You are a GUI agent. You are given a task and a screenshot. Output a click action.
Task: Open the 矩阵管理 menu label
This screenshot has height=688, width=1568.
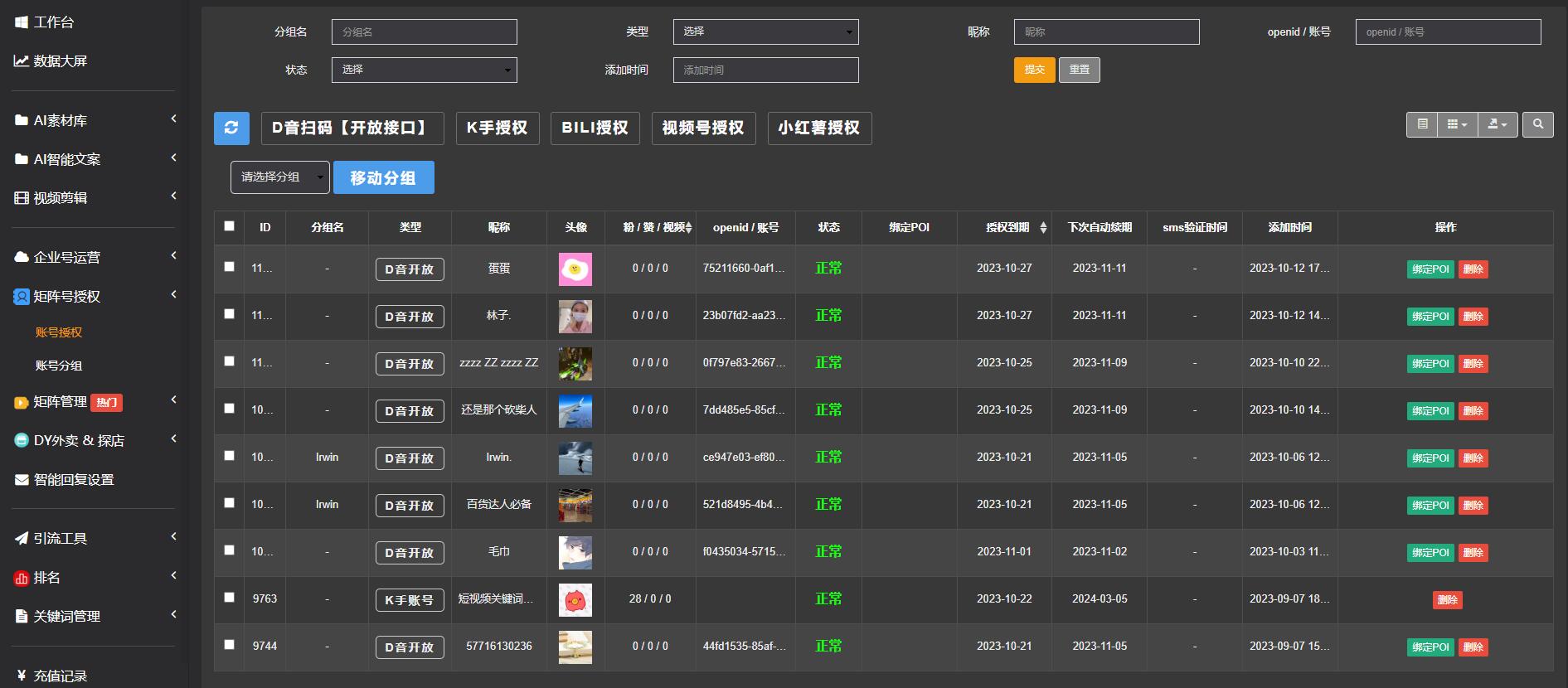(60, 402)
